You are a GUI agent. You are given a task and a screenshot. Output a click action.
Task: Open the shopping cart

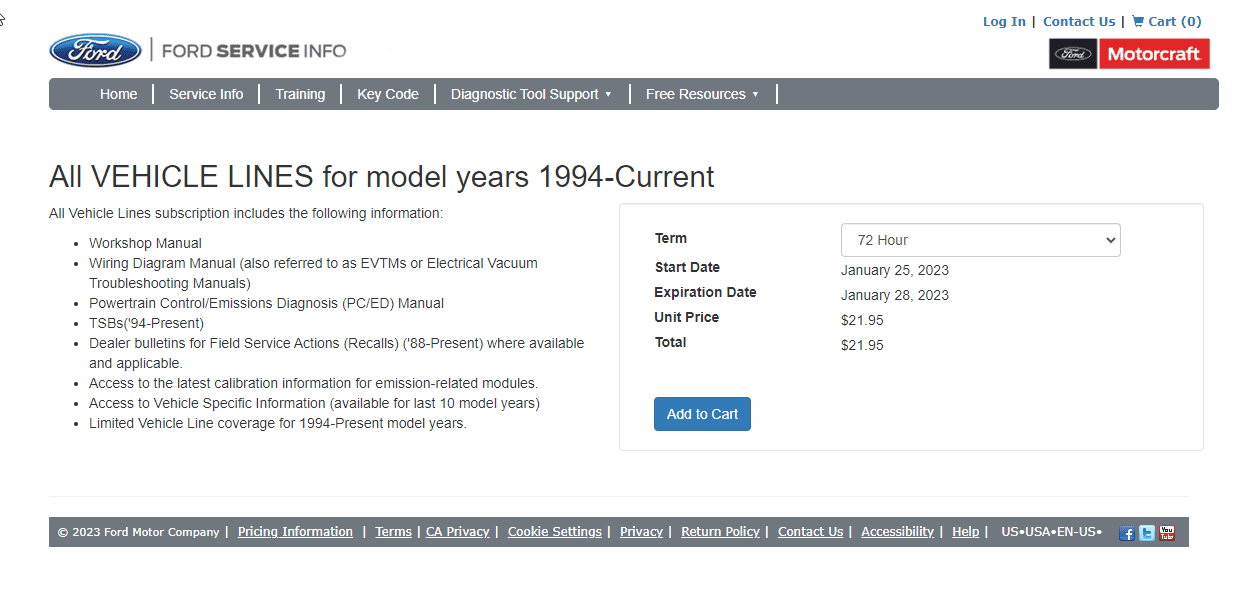pyautogui.click(x=1166, y=21)
